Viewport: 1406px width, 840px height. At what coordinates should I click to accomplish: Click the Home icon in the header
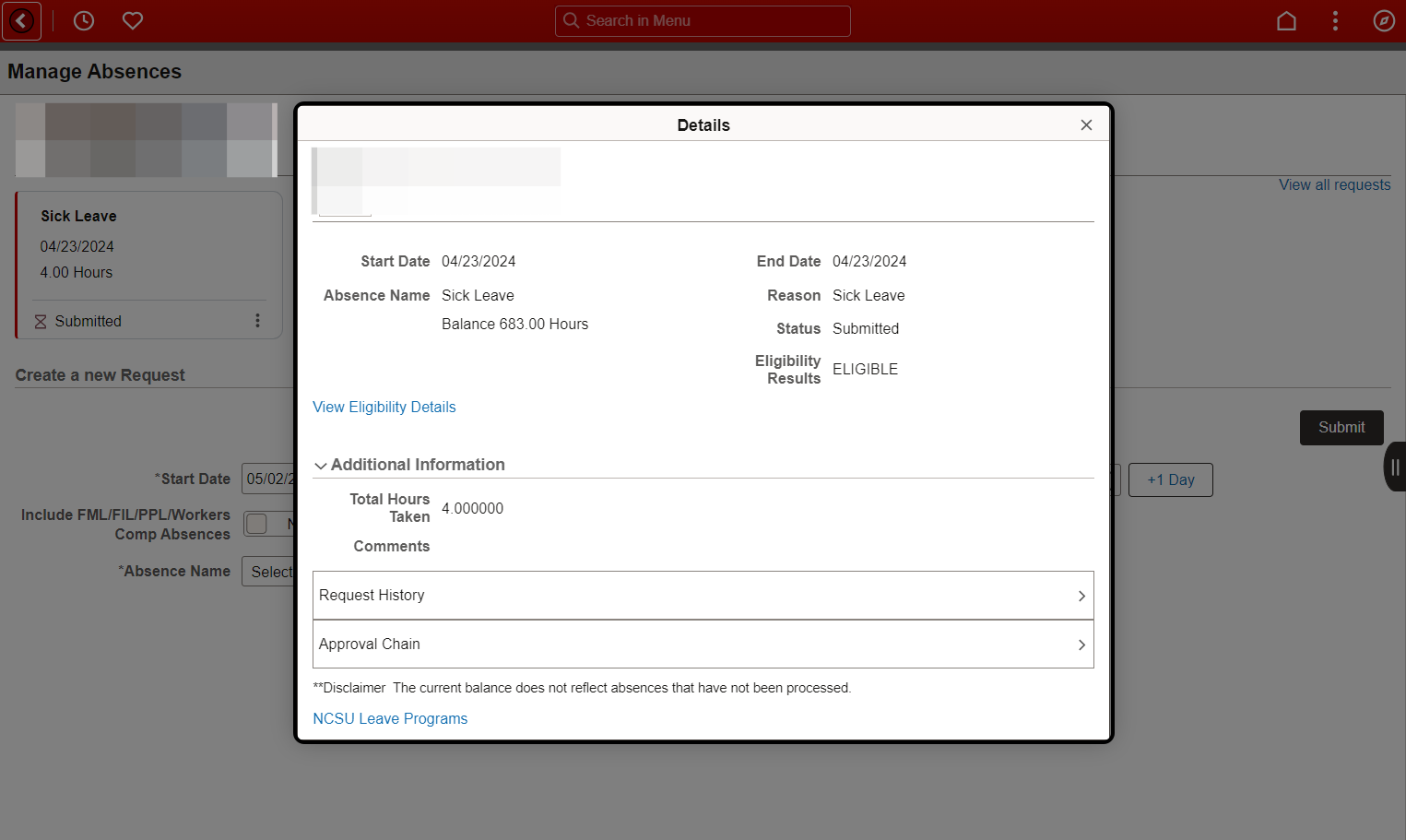pyautogui.click(x=1286, y=20)
